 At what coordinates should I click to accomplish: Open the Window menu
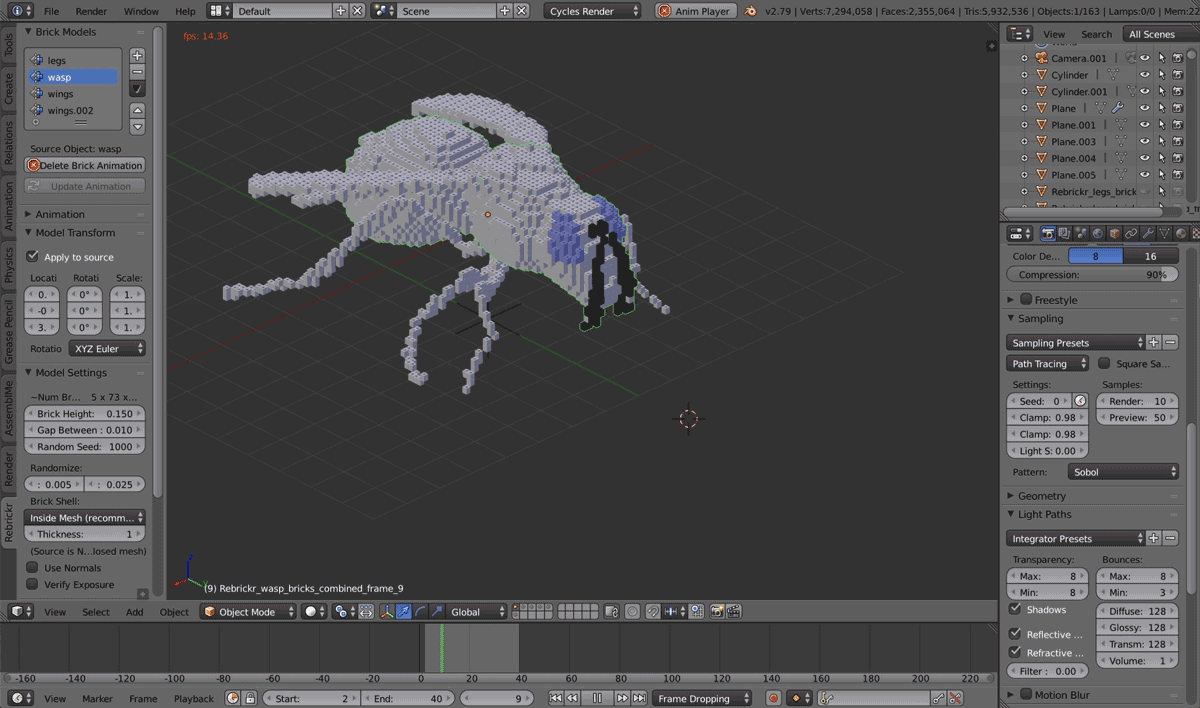141,11
